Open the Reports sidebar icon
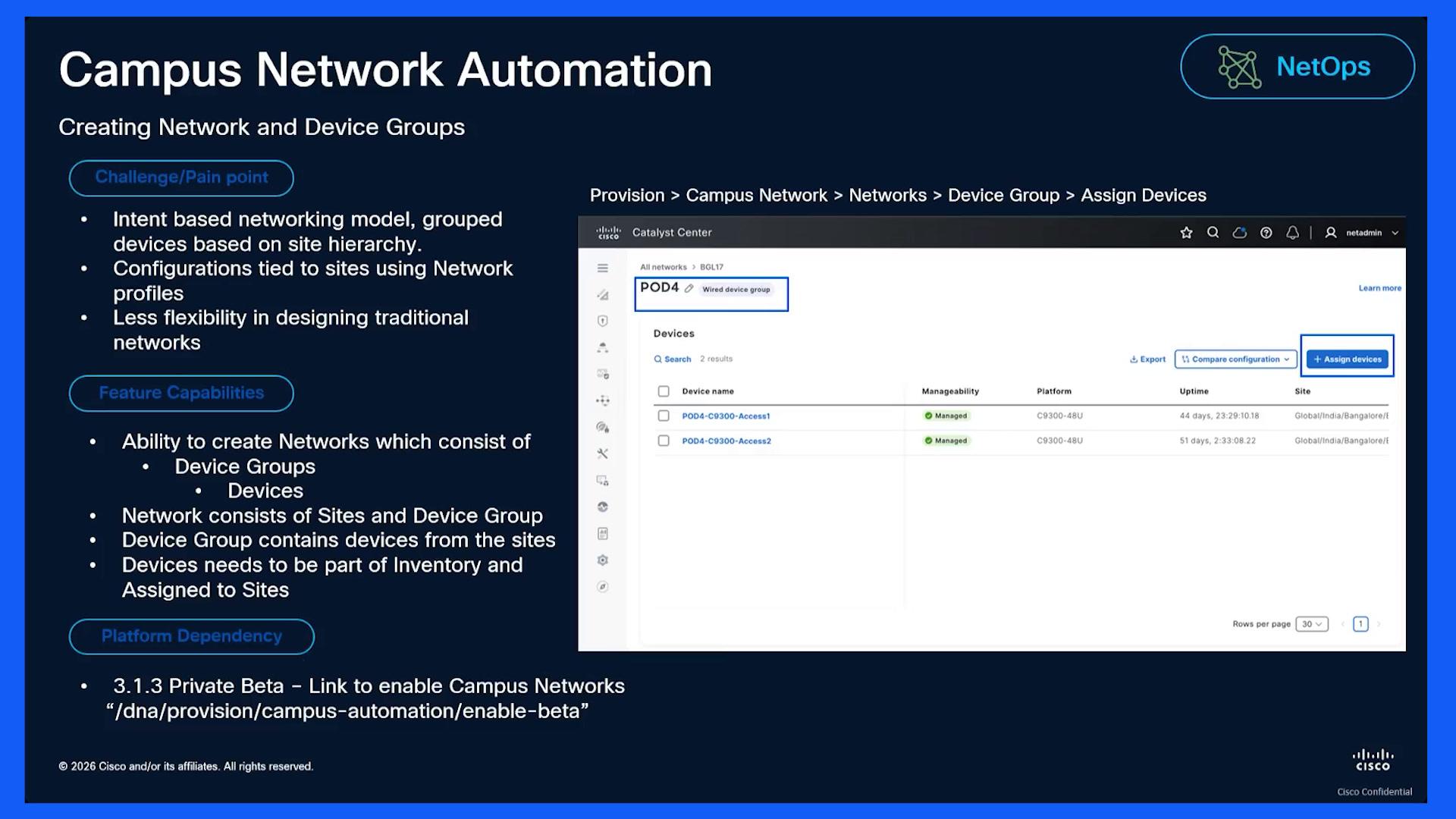Screen dimensions: 1456x819 tap(603, 534)
